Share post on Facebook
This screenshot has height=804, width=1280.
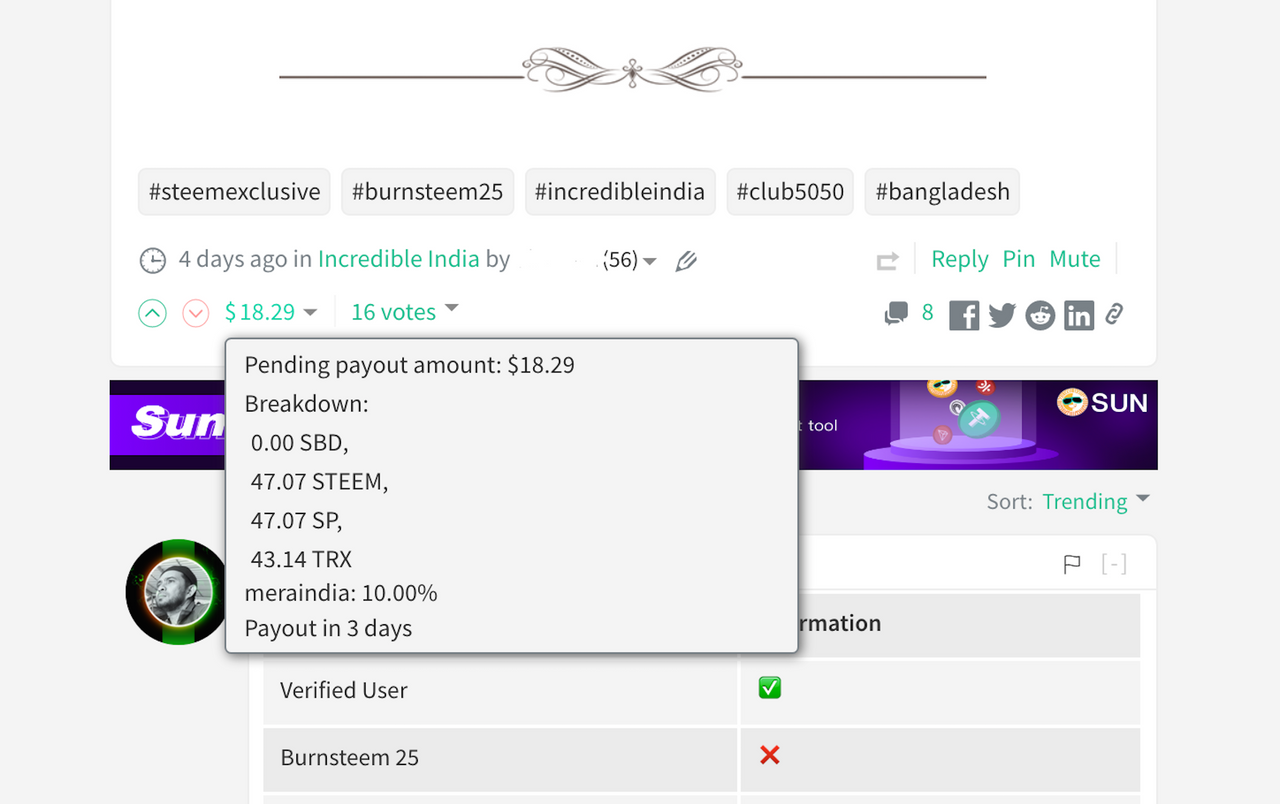click(964, 315)
